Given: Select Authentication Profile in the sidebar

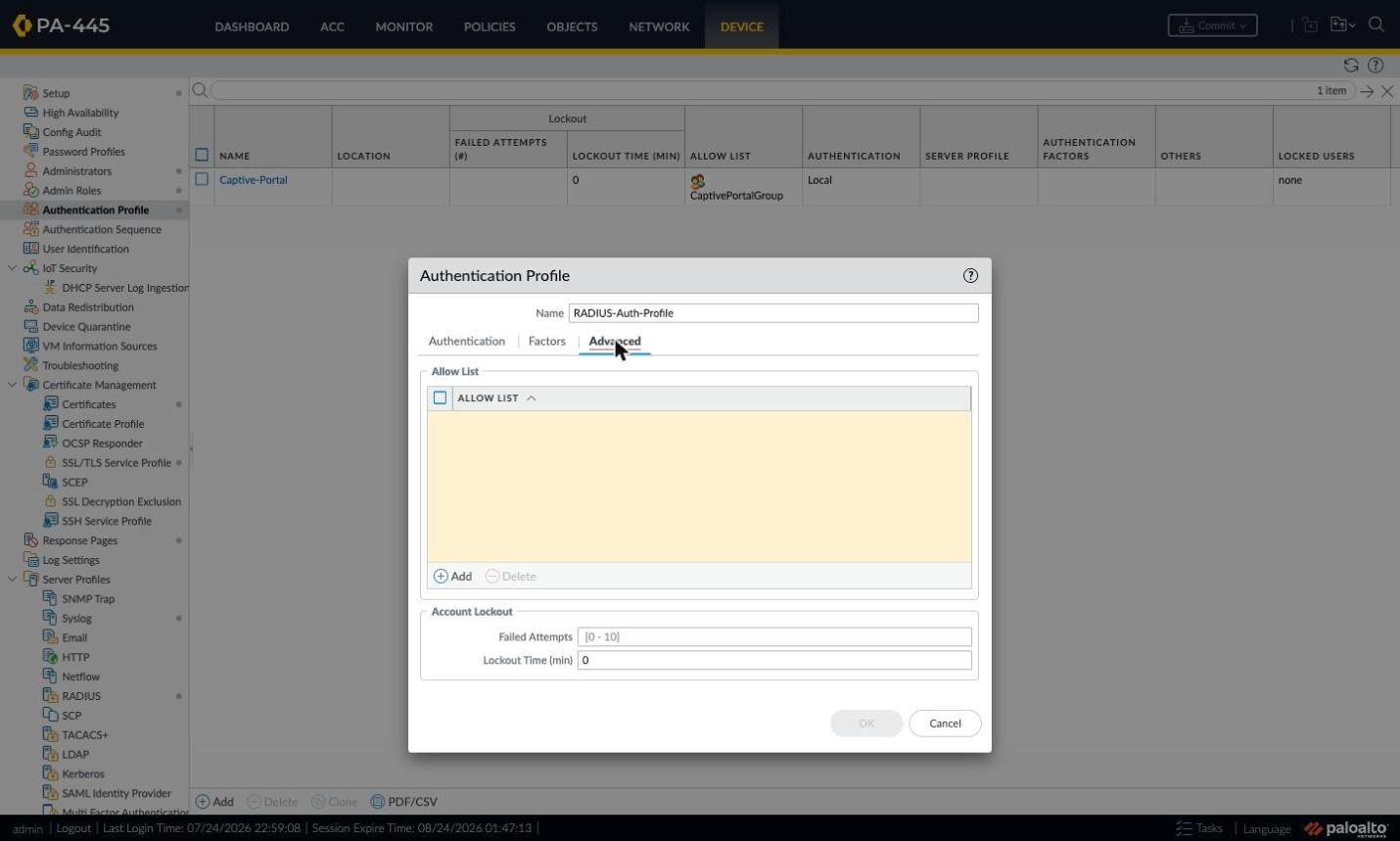Looking at the screenshot, I should [x=96, y=210].
